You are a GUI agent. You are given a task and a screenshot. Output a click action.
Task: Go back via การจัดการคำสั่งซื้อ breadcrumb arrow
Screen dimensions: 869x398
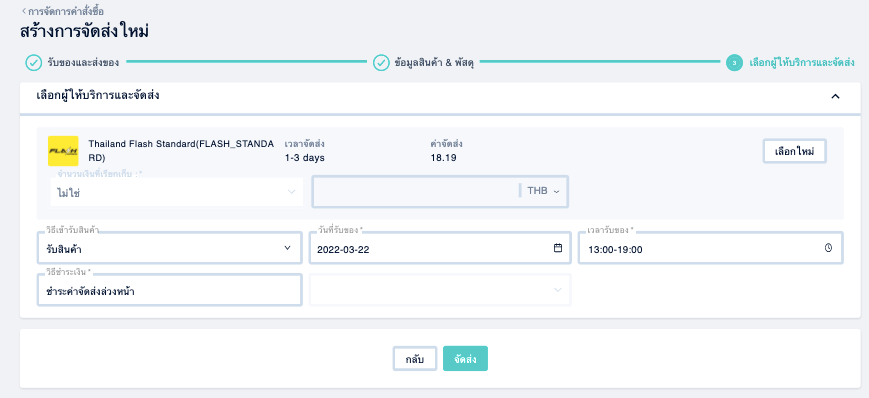pos(24,11)
